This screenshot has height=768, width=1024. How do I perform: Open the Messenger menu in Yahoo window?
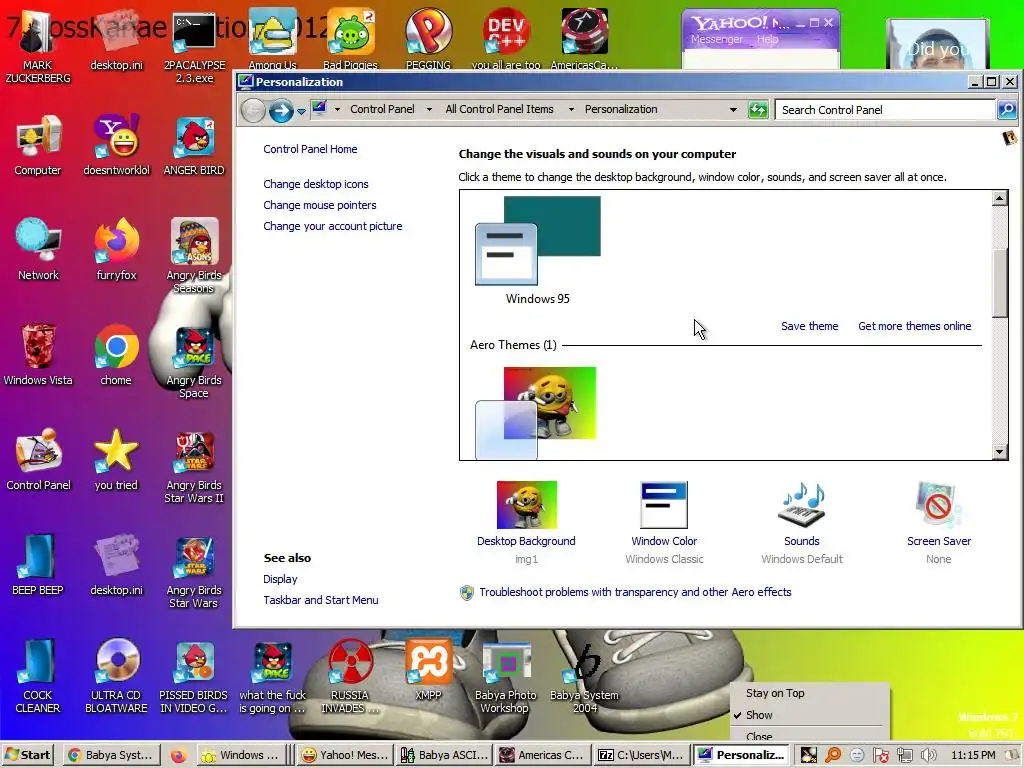click(717, 39)
